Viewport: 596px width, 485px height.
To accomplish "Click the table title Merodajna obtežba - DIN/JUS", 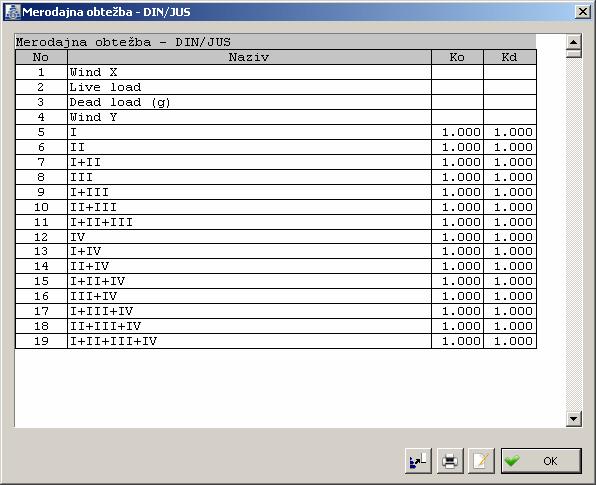I will click(123, 42).
